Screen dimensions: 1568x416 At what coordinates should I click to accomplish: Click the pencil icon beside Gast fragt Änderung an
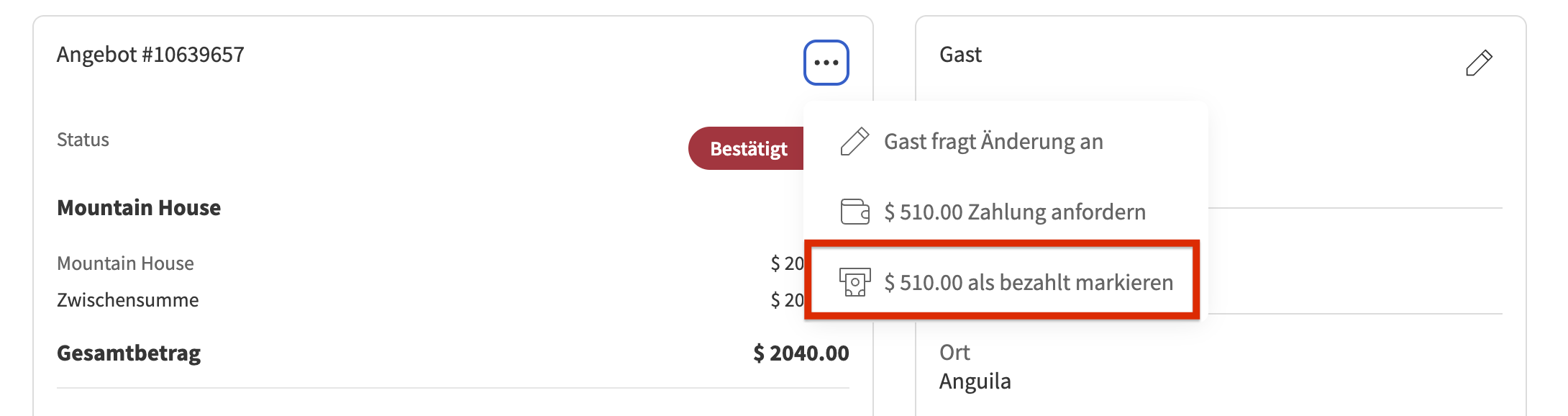(x=854, y=142)
